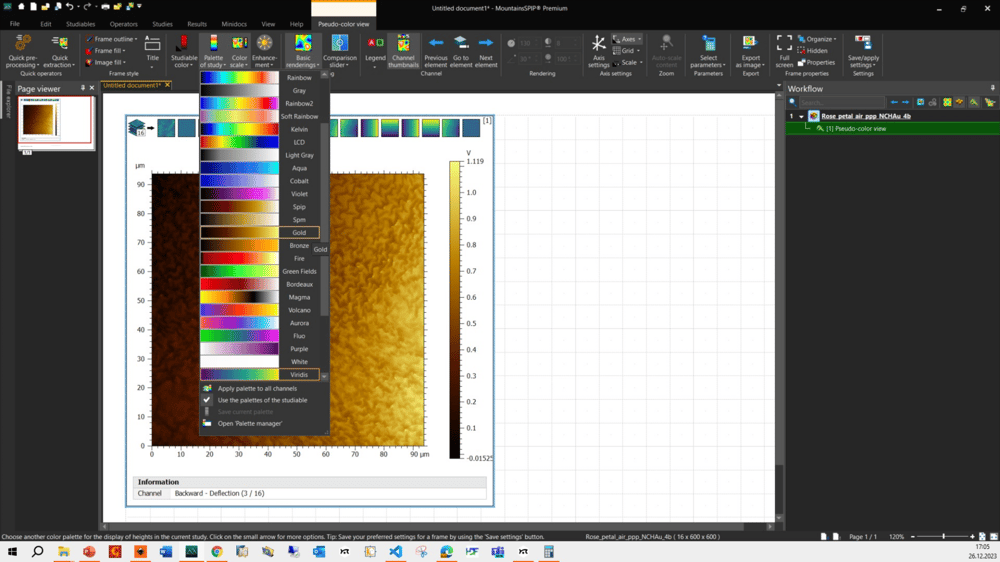Toggle the Hidden frame property
This screenshot has width=1000, height=562.
coord(812,50)
